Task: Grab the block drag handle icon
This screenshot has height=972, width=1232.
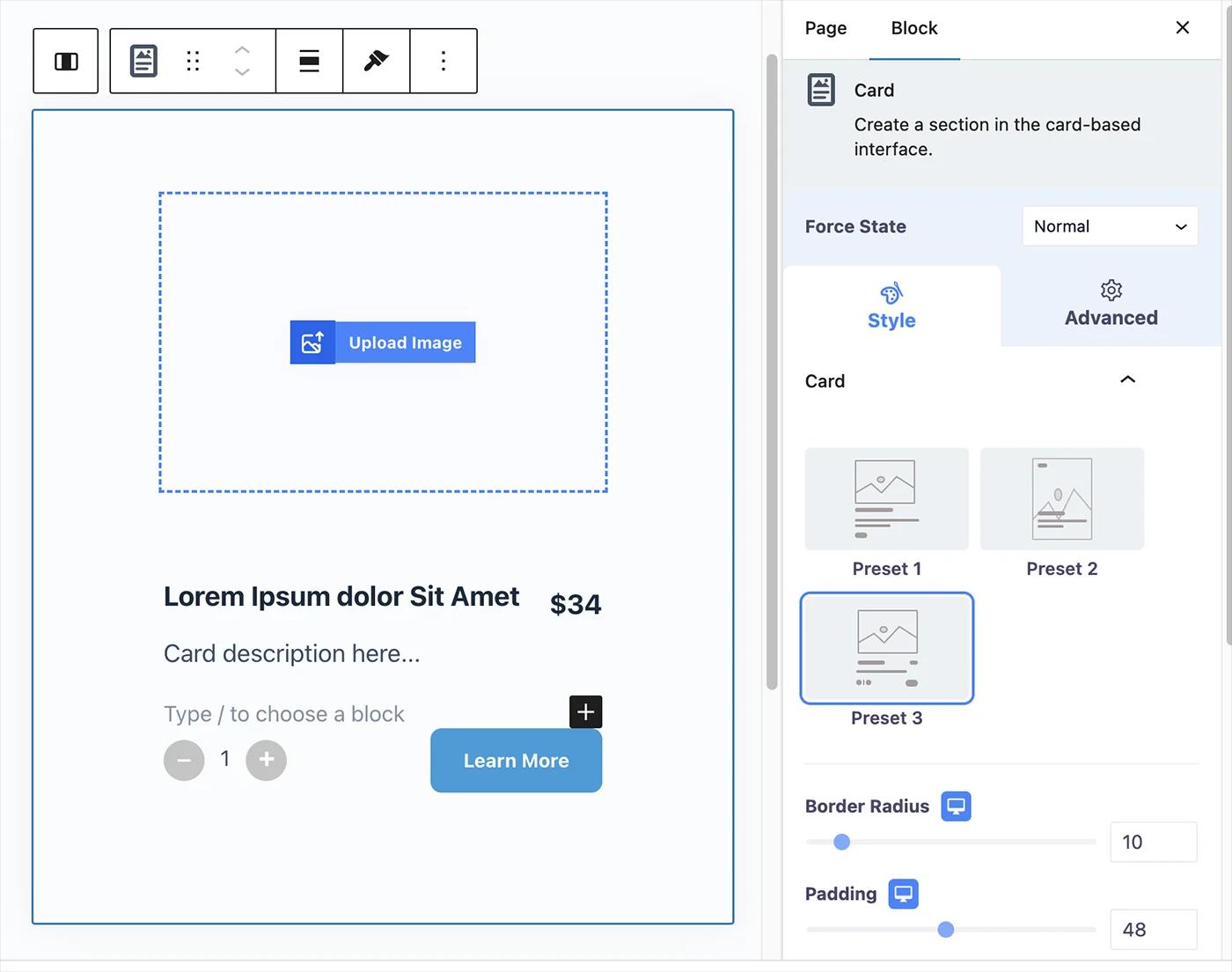Action: [x=193, y=61]
